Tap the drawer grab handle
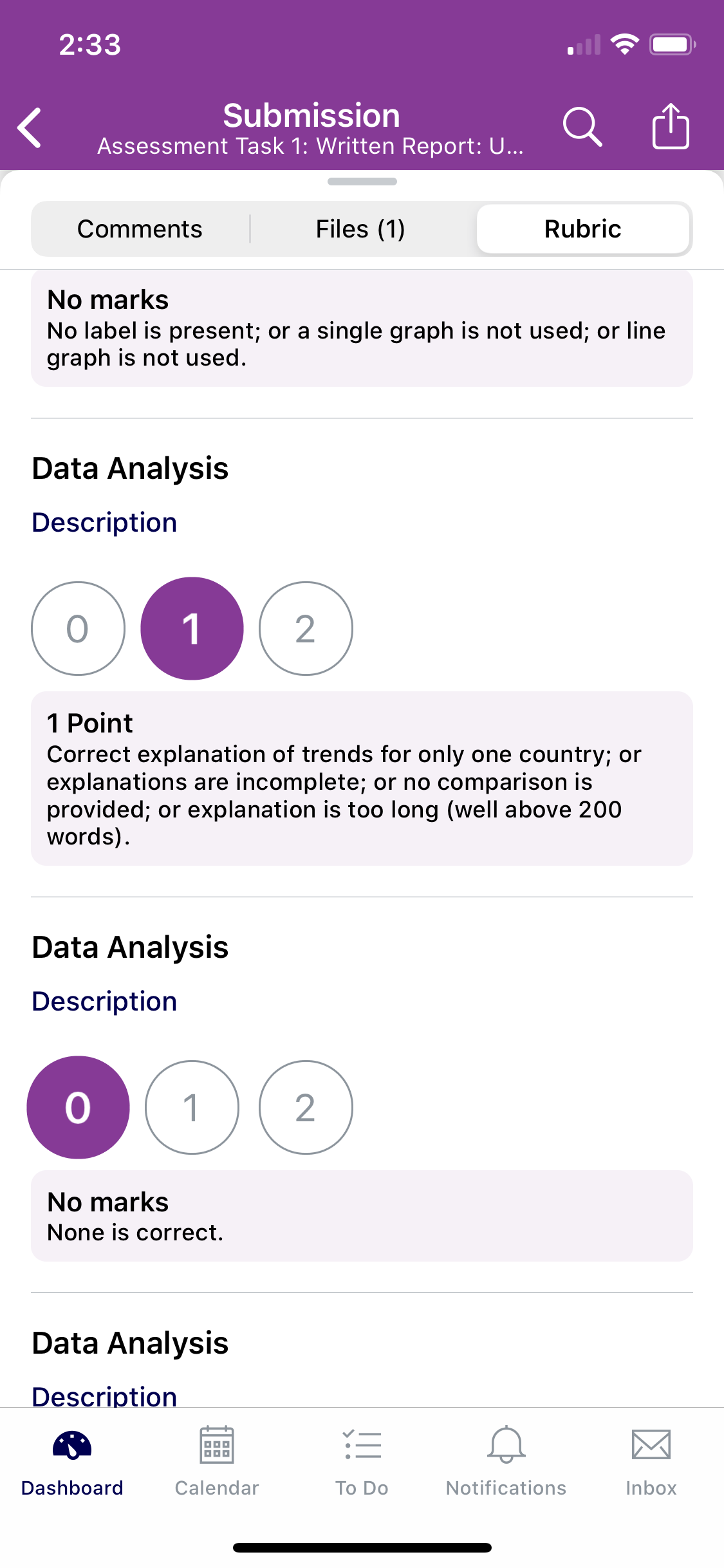The width and height of the screenshot is (724, 1568). [x=362, y=182]
